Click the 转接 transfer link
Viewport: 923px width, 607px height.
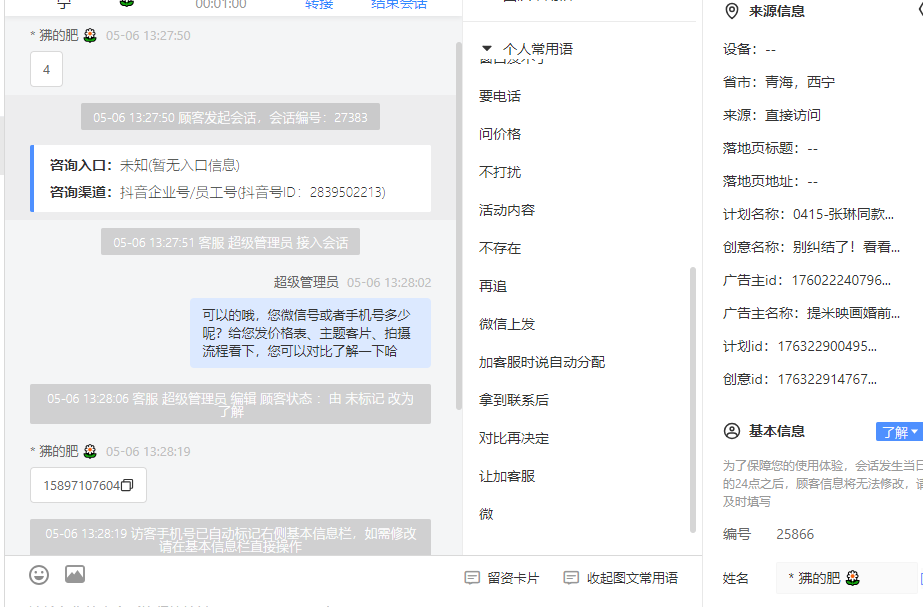point(319,5)
